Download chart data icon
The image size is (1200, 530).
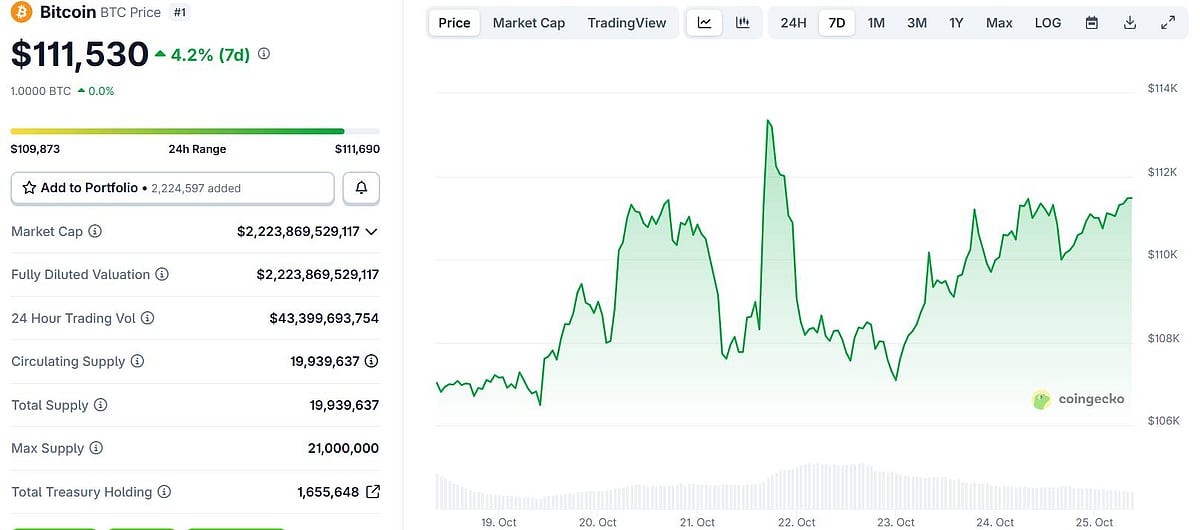pyautogui.click(x=1130, y=22)
